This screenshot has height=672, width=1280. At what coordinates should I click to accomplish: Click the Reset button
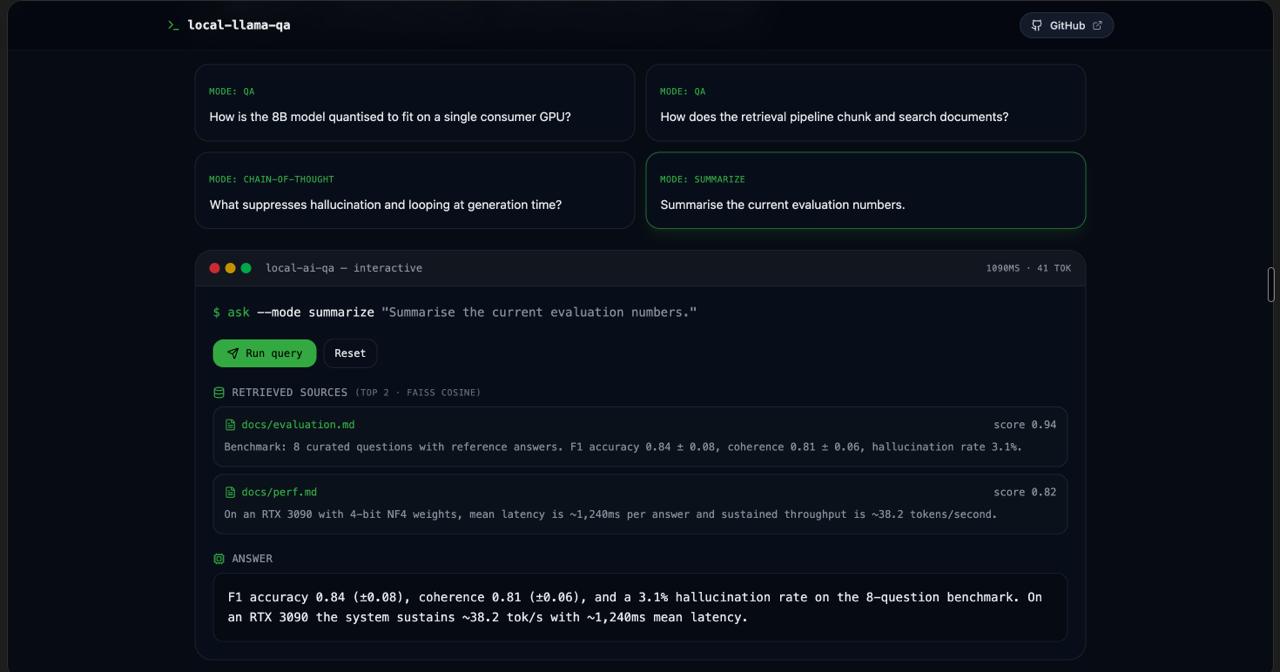[x=350, y=353]
